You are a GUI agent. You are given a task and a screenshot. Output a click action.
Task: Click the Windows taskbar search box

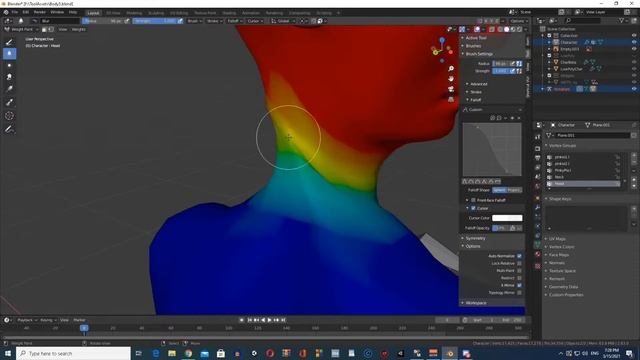73,353
